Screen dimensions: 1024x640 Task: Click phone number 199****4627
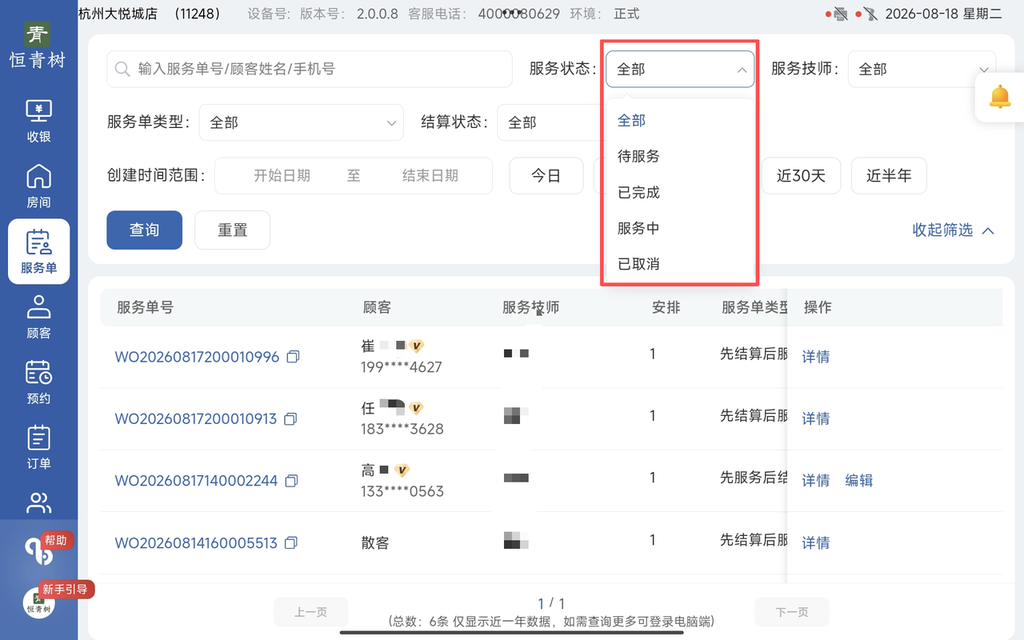tap(402, 367)
